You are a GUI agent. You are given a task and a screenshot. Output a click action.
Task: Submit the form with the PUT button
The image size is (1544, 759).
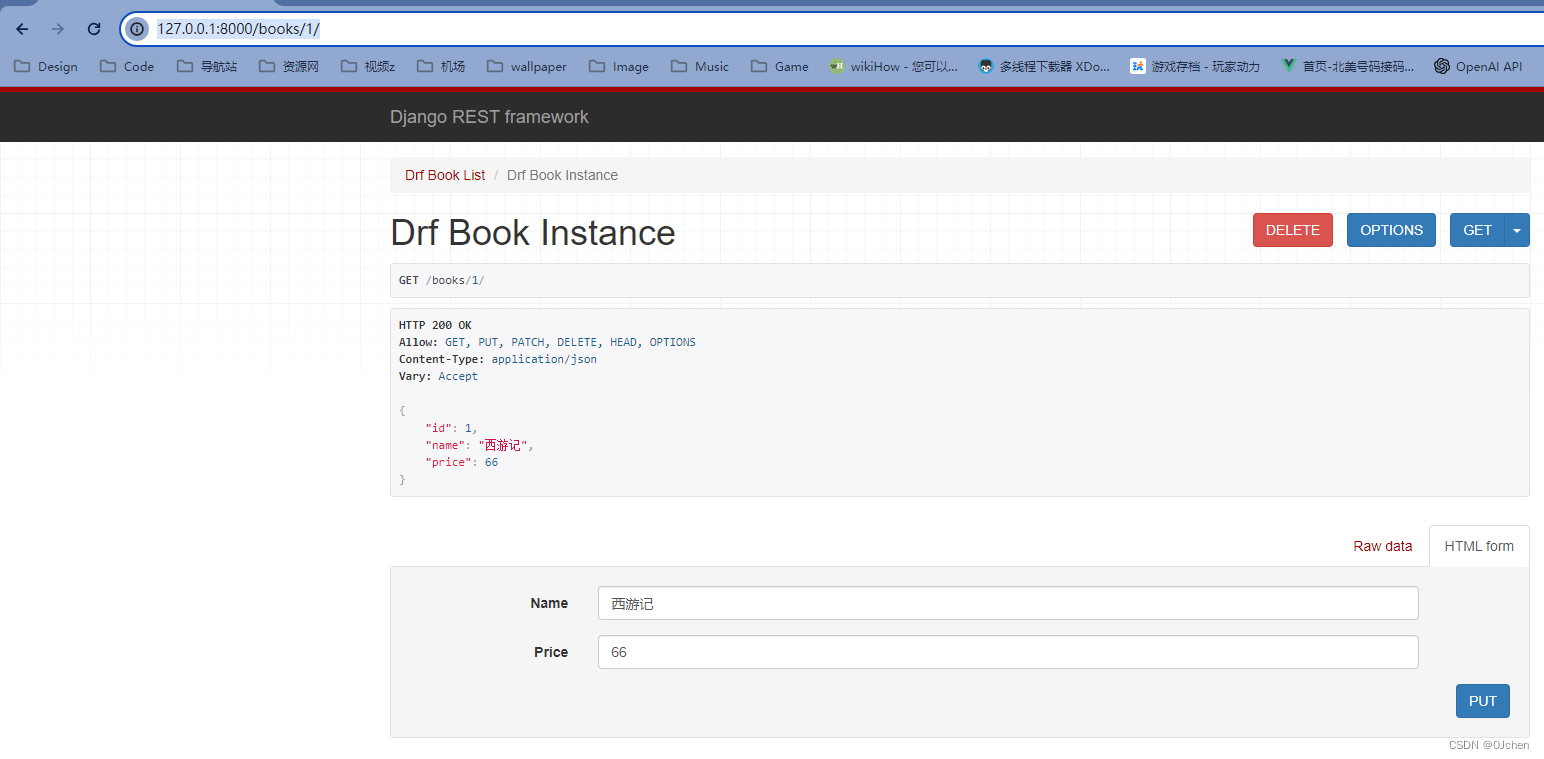pos(1482,701)
